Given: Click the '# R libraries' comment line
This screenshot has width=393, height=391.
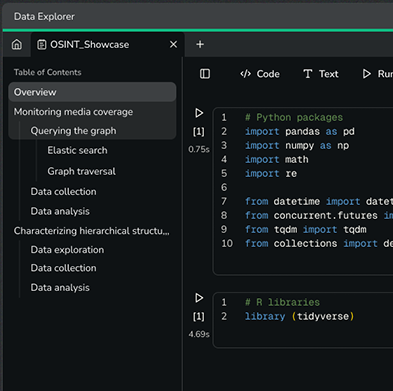Looking at the screenshot, I should pos(282,302).
